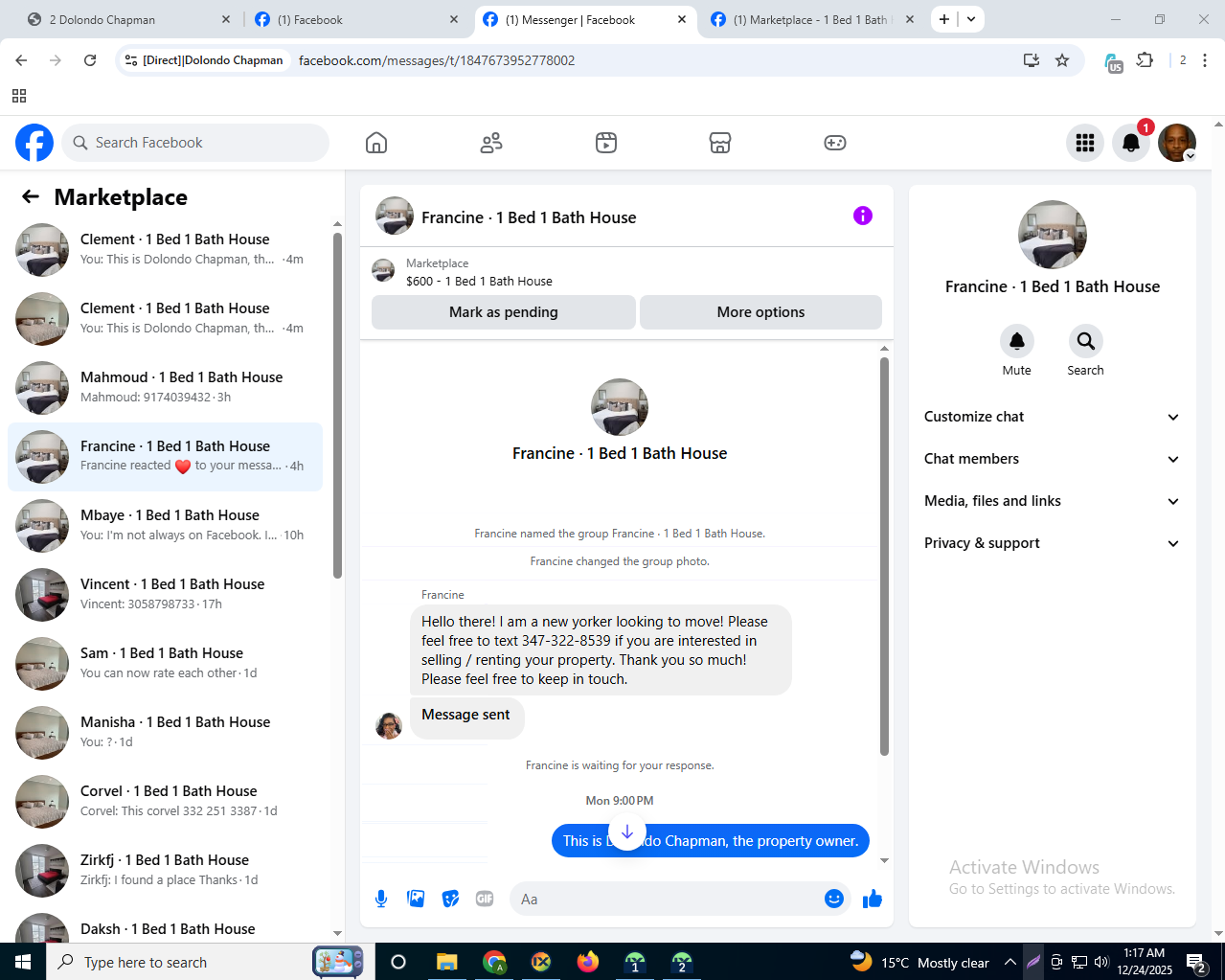Expand Customize chat section
1225x980 pixels.
1052,417
